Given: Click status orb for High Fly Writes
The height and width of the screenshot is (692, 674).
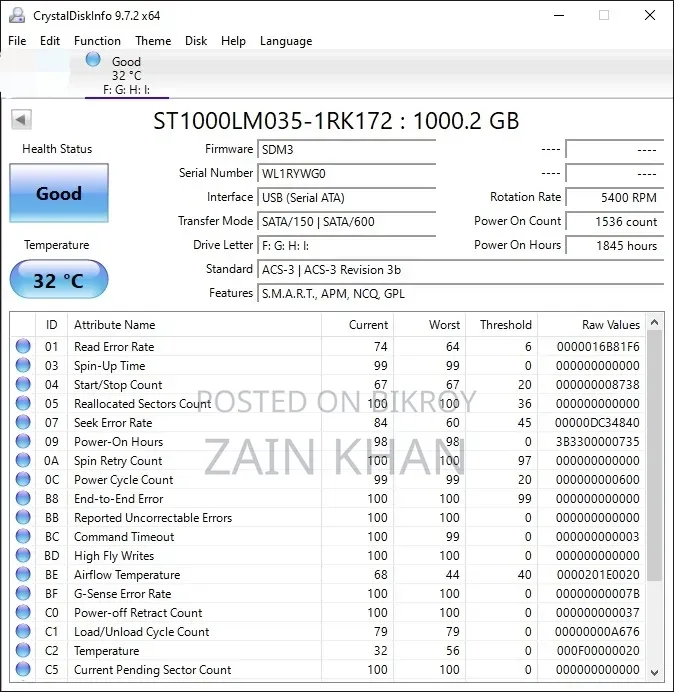Looking at the screenshot, I should pyautogui.click(x=23, y=555).
